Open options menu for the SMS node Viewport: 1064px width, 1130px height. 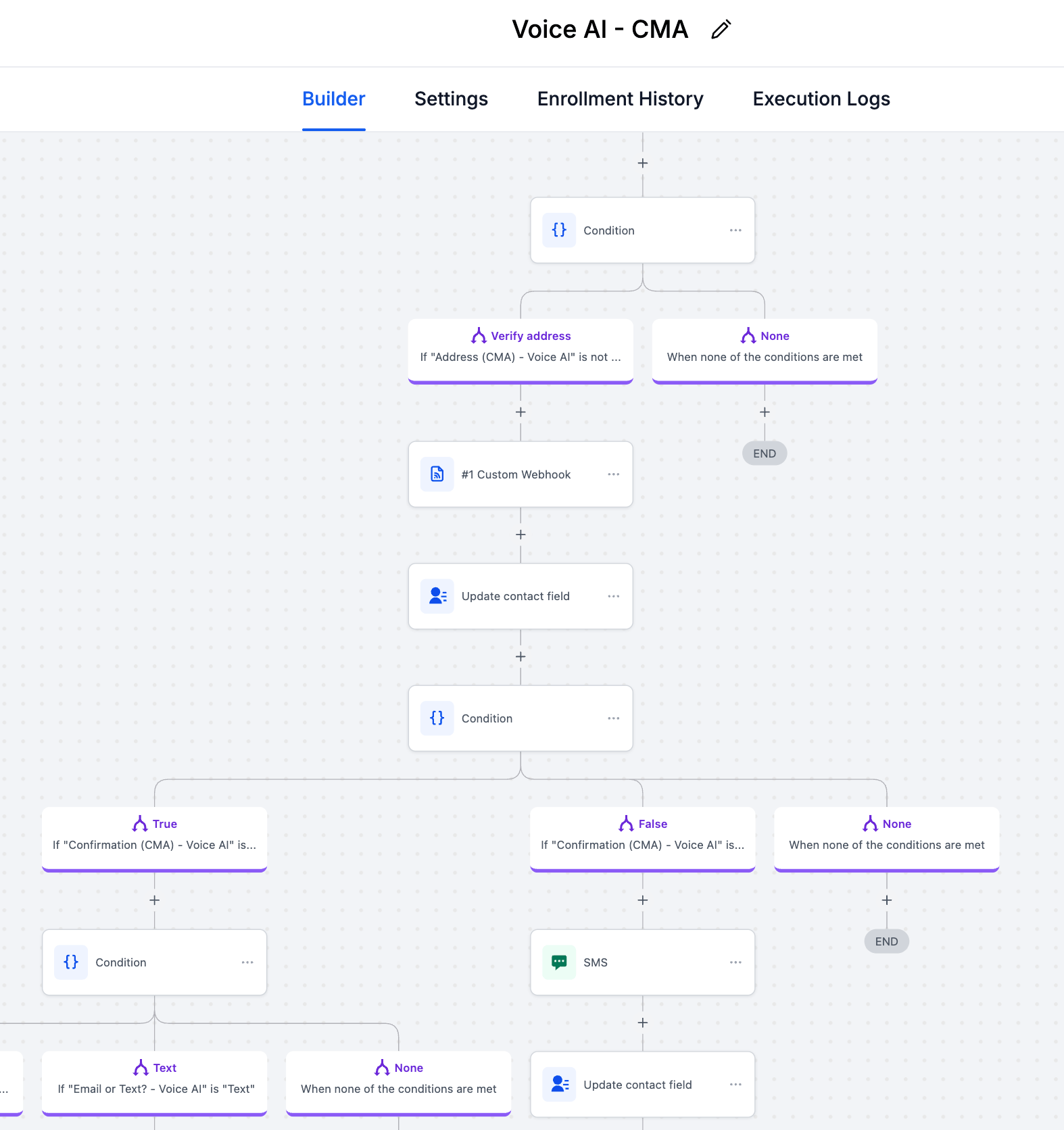pyautogui.click(x=735, y=962)
